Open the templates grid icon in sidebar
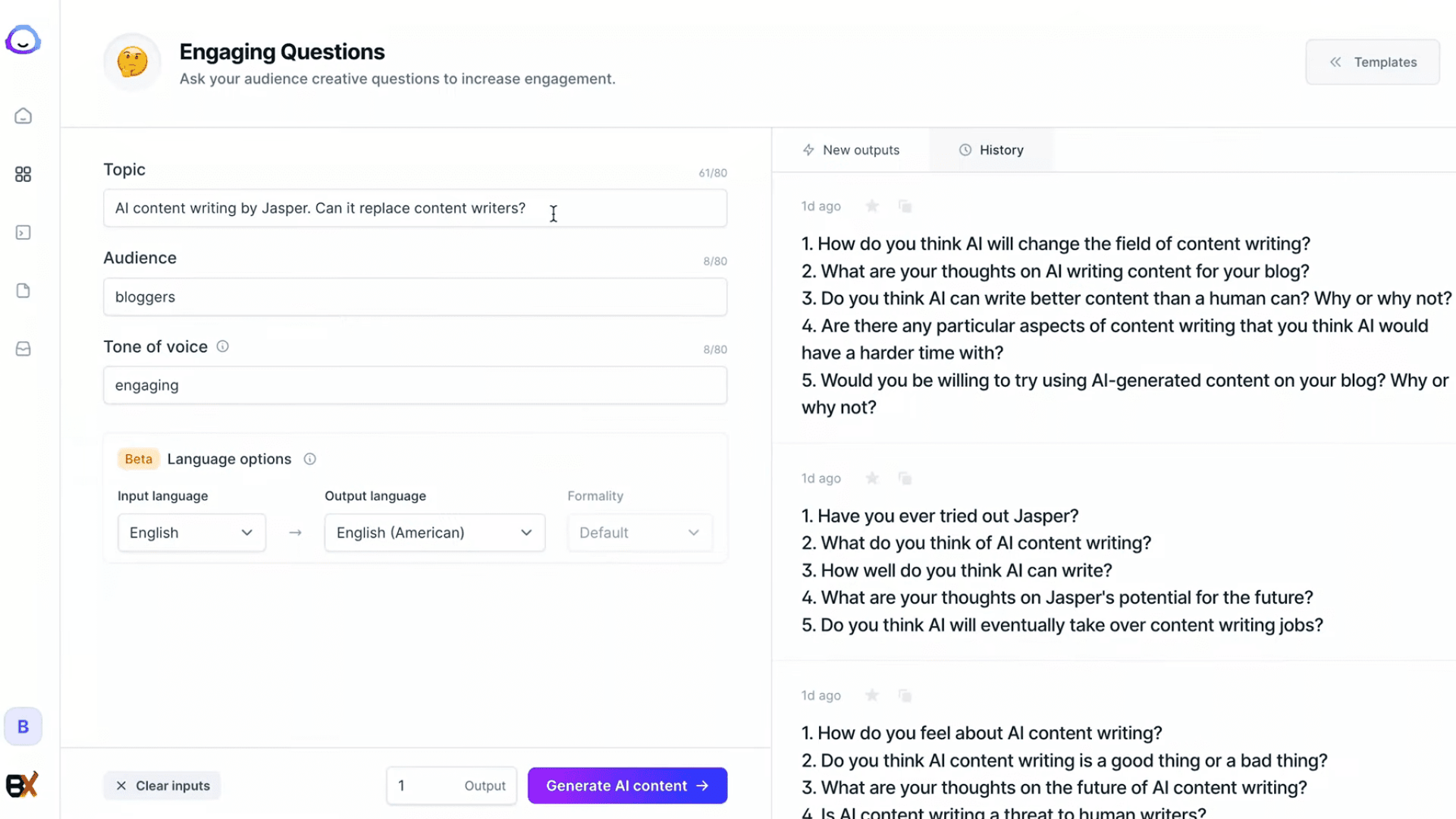The image size is (1456, 819). (x=24, y=174)
